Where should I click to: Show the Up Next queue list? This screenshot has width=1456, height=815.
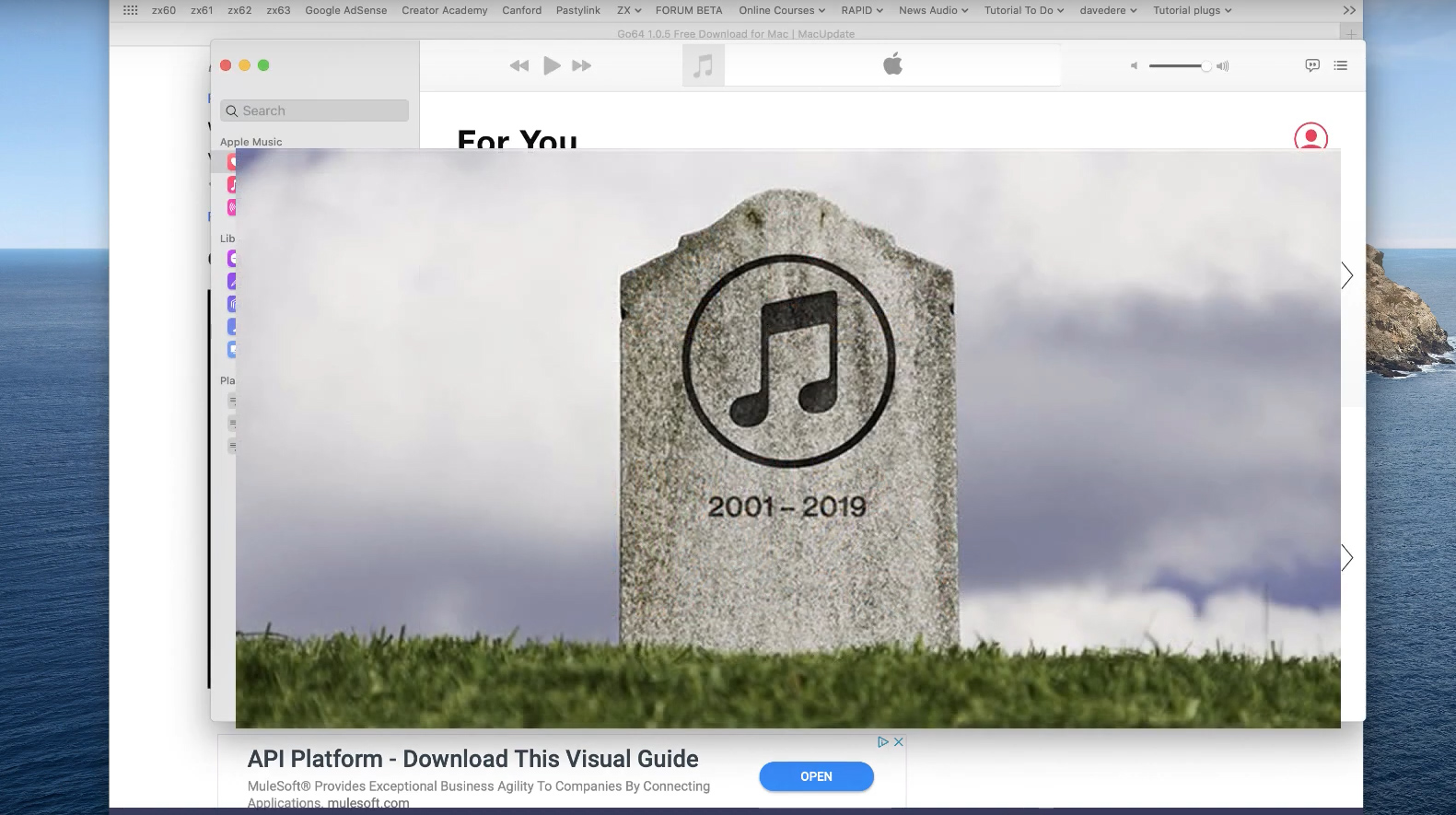pyautogui.click(x=1341, y=65)
